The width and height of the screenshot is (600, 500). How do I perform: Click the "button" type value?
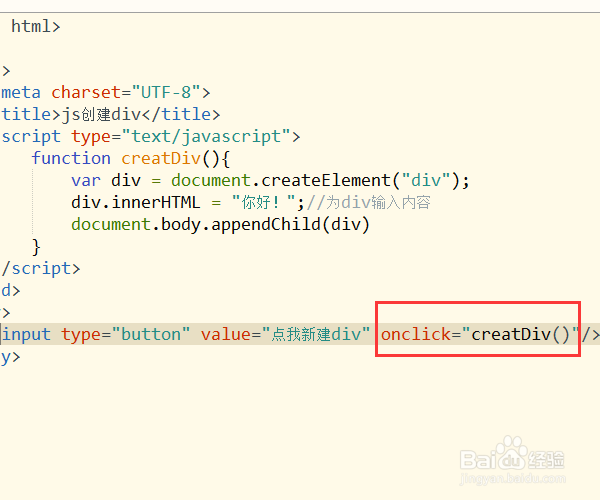151,335
